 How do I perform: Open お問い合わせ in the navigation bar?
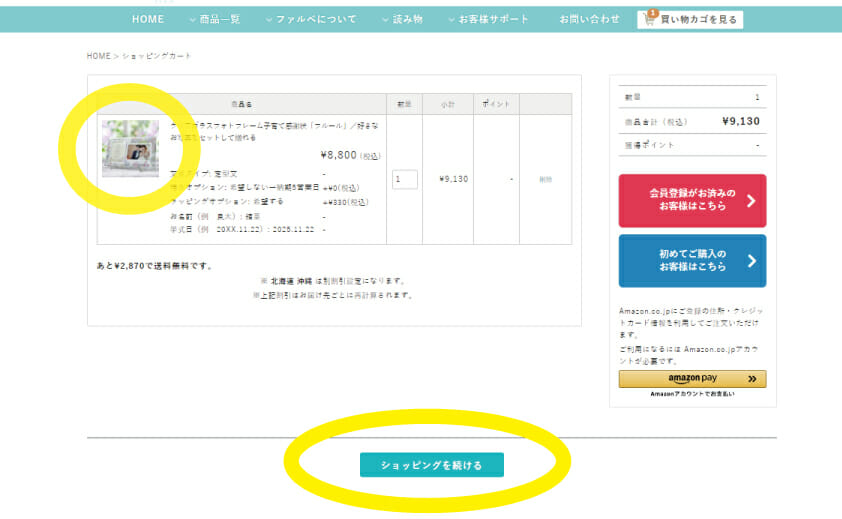pos(589,19)
